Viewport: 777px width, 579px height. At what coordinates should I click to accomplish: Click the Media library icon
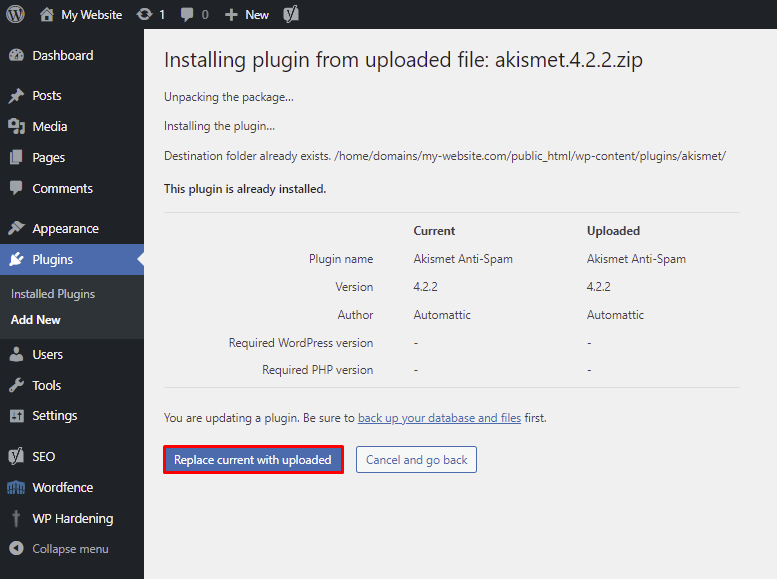coord(16,127)
